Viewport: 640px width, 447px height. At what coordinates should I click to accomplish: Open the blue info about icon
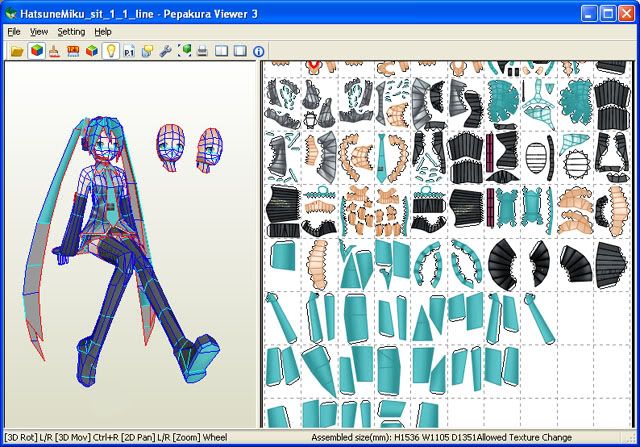(259, 51)
